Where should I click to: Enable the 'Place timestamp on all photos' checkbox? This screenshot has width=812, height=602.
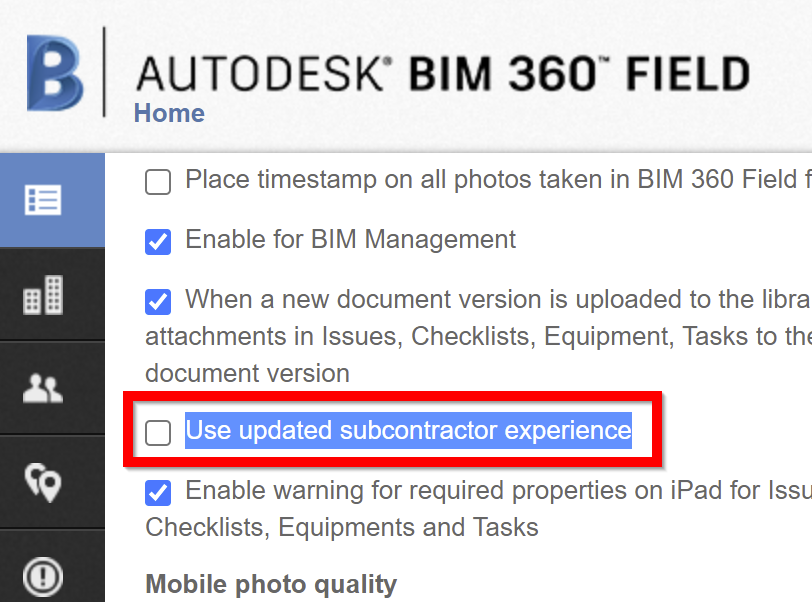coord(157,182)
